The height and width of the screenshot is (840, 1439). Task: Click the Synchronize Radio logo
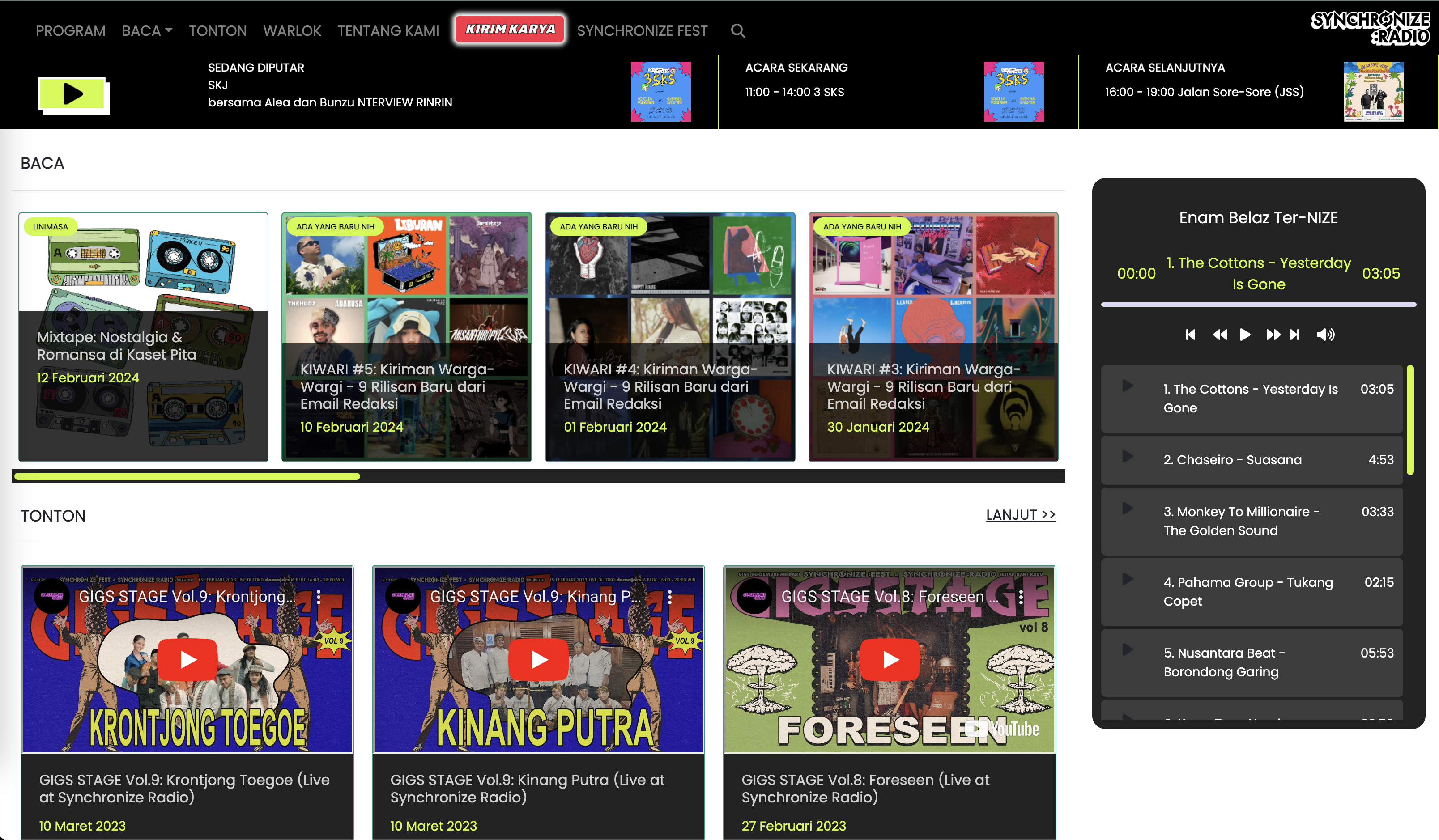[x=1371, y=27]
